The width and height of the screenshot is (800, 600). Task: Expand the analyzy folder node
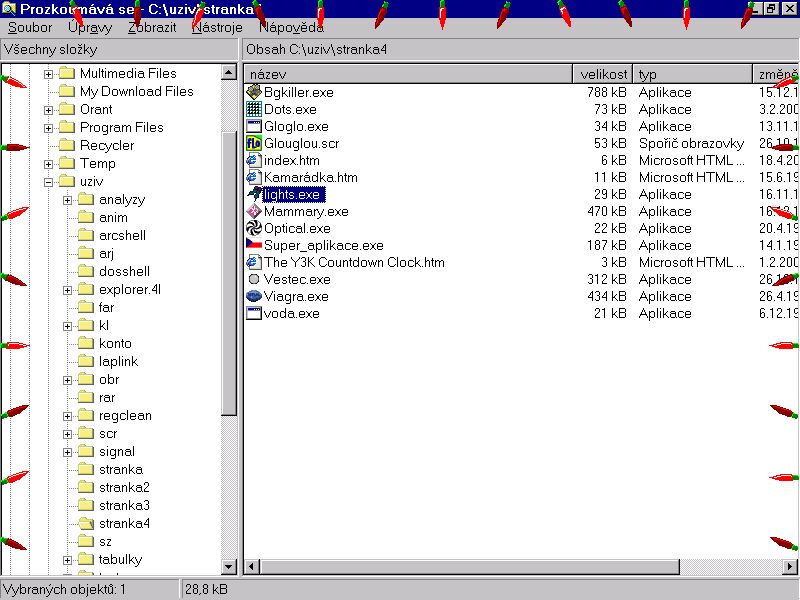[x=67, y=200]
